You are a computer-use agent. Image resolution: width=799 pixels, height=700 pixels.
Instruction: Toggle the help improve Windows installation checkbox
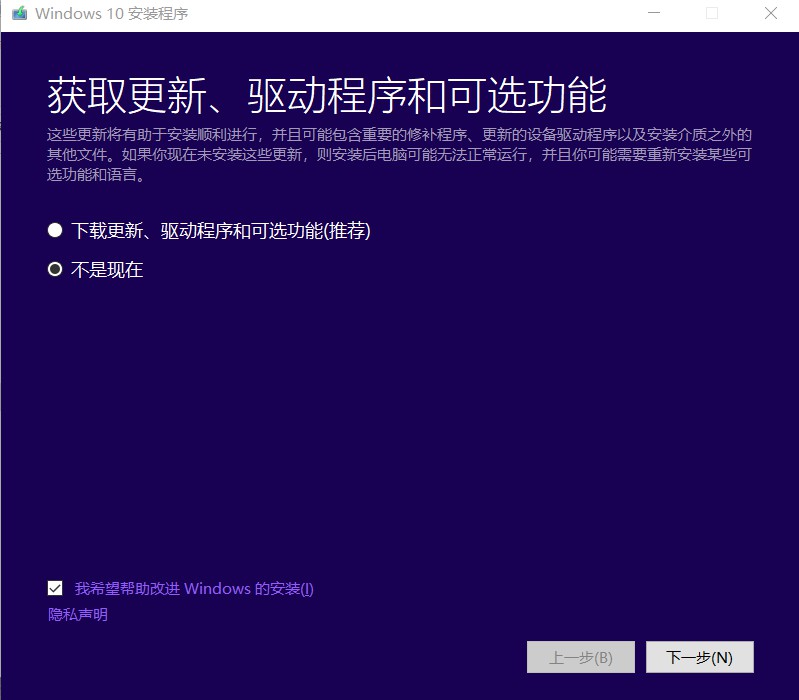[55, 588]
